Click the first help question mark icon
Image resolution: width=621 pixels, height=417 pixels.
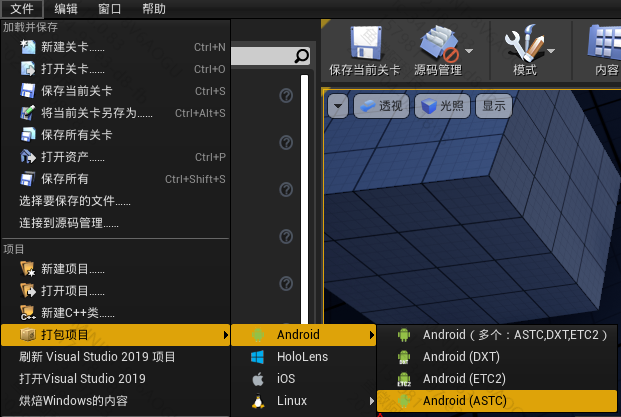[286, 95]
